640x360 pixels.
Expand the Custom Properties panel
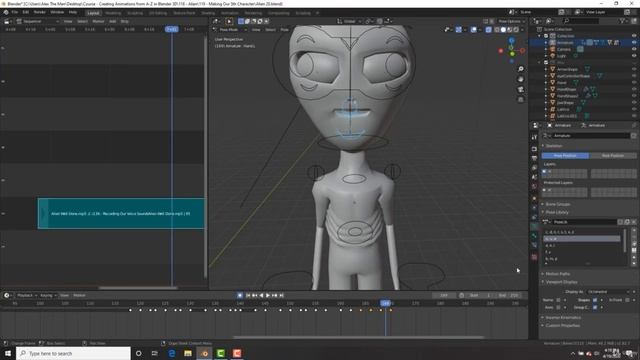click(562, 326)
